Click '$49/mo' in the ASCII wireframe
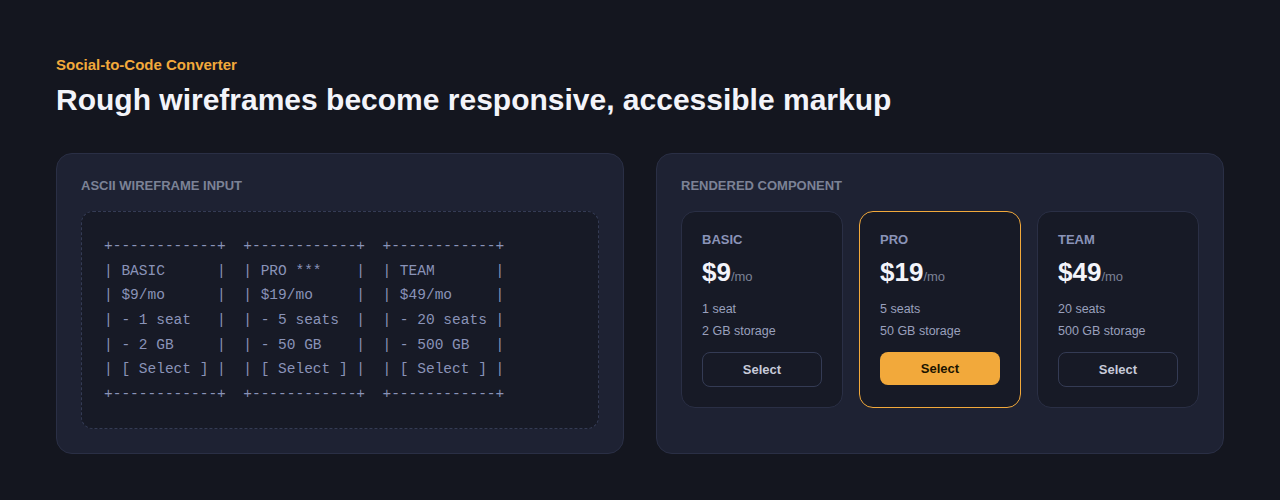This screenshot has width=1280, height=500. (425, 294)
